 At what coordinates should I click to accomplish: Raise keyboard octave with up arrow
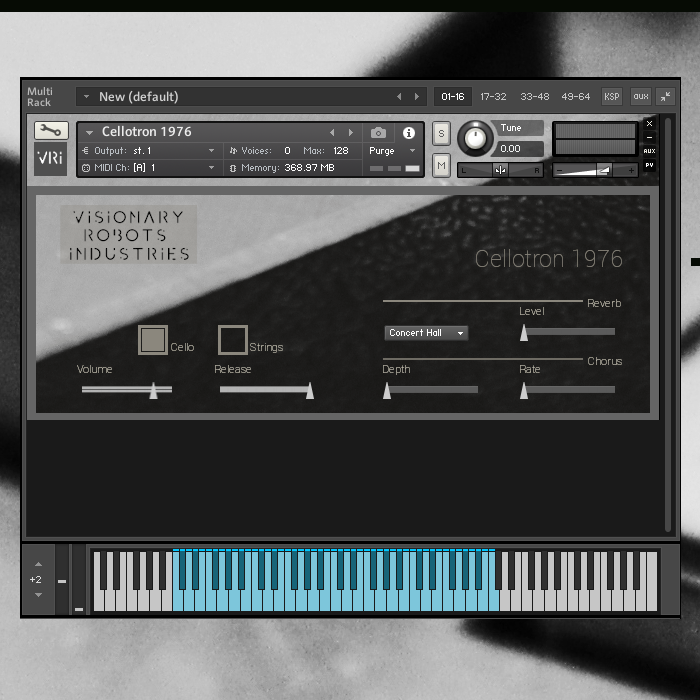click(x=38, y=564)
